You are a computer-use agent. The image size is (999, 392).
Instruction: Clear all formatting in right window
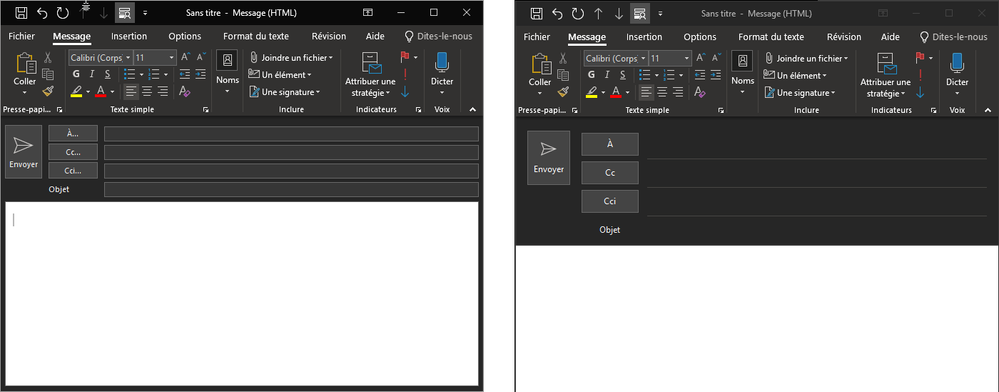coord(700,92)
